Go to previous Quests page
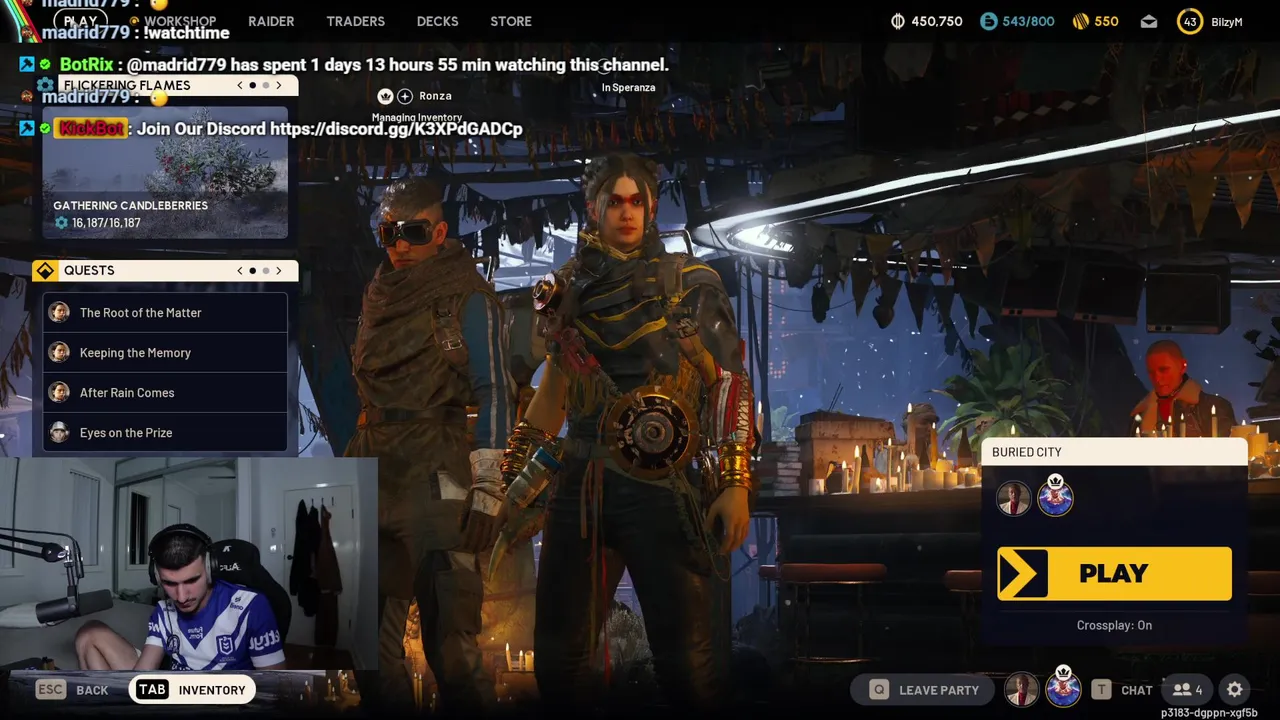The width and height of the screenshot is (1280, 720). coord(240,270)
